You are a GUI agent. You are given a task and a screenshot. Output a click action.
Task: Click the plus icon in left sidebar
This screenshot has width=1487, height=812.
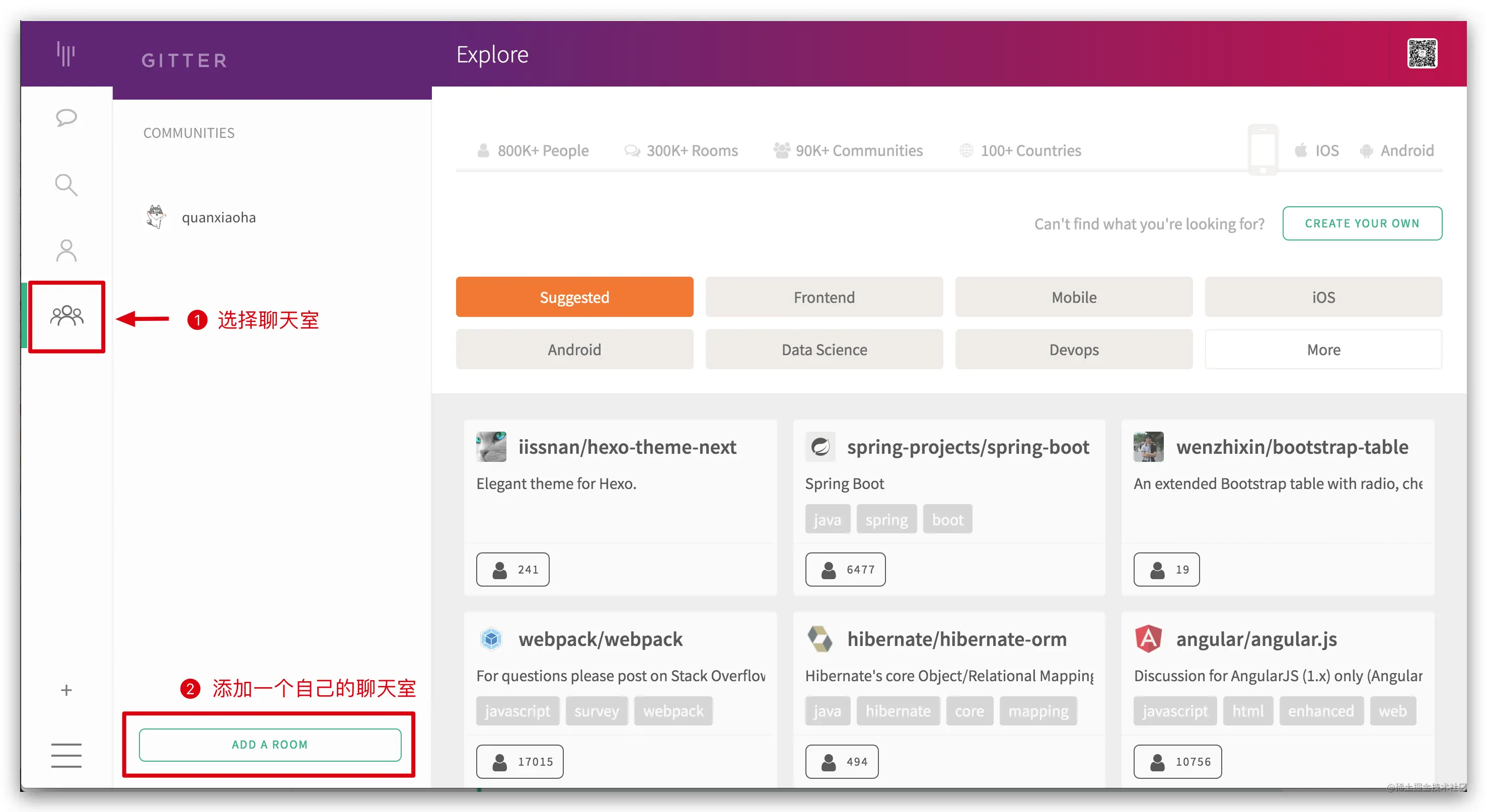66,690
